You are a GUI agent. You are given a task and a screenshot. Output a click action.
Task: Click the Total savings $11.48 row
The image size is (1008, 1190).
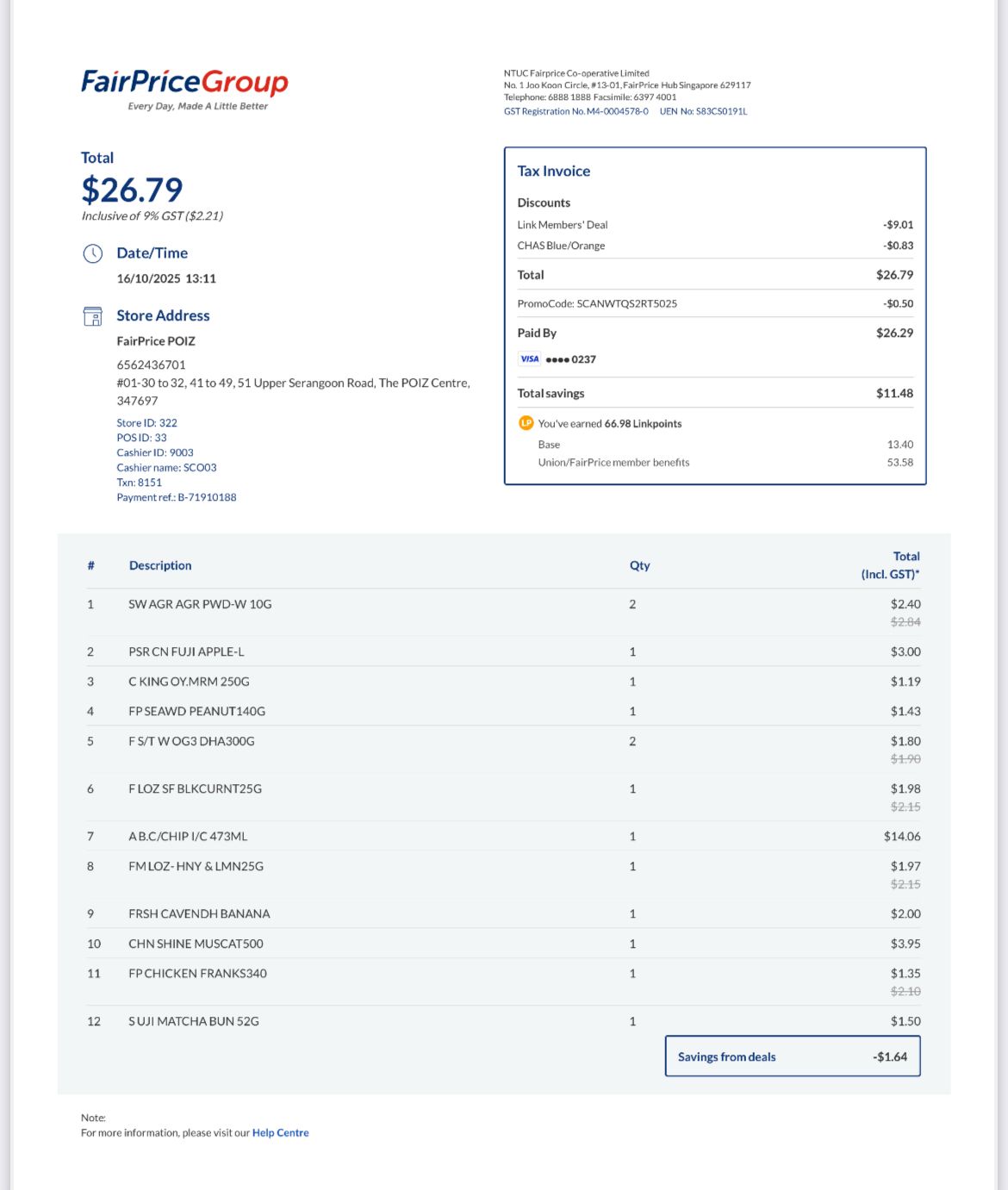click(715, 393)
